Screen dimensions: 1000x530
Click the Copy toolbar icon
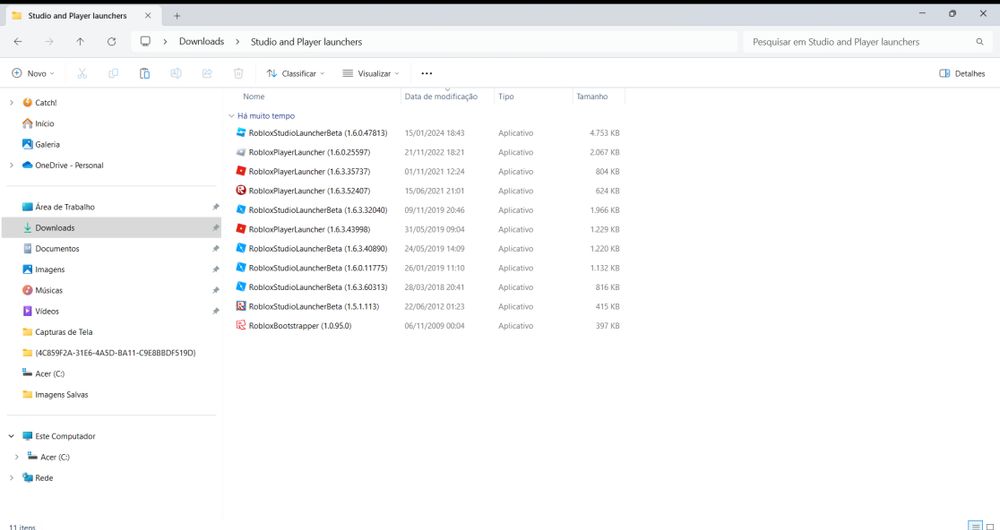pyautogui.click(x=114, y=73)
